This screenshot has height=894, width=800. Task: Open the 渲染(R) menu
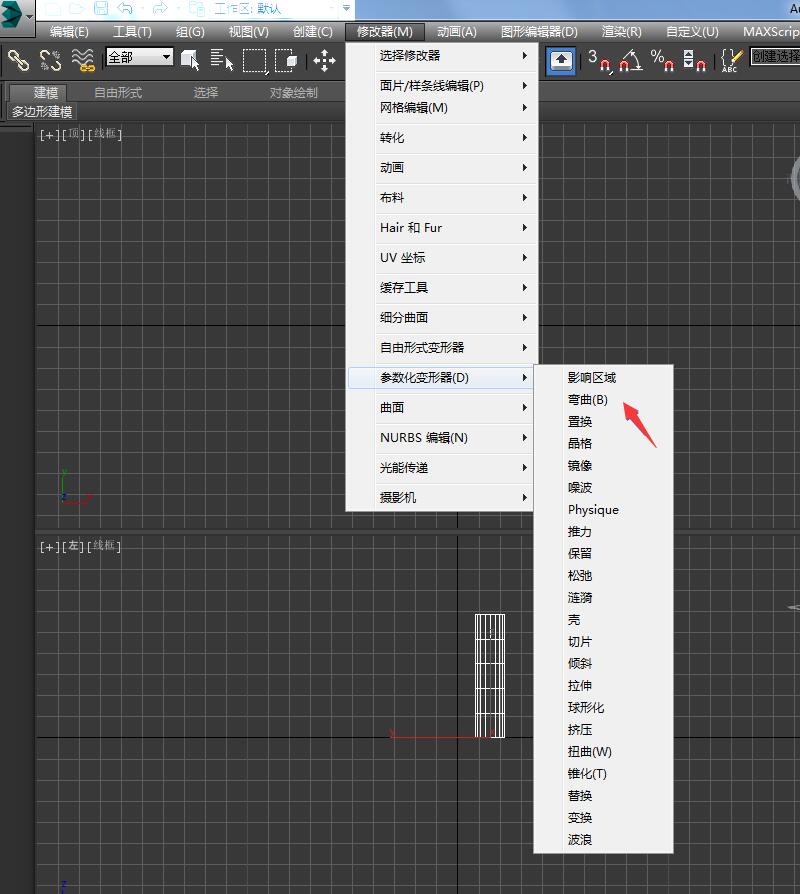click(x=620, y=31)
